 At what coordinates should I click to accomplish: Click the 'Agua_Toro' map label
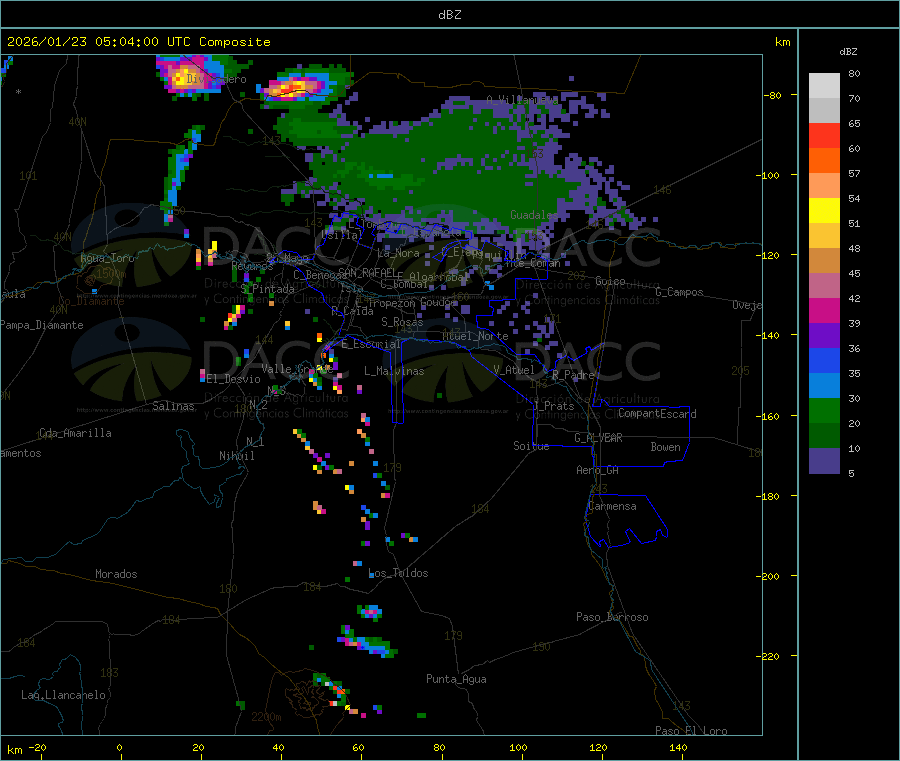coord(107,258)
